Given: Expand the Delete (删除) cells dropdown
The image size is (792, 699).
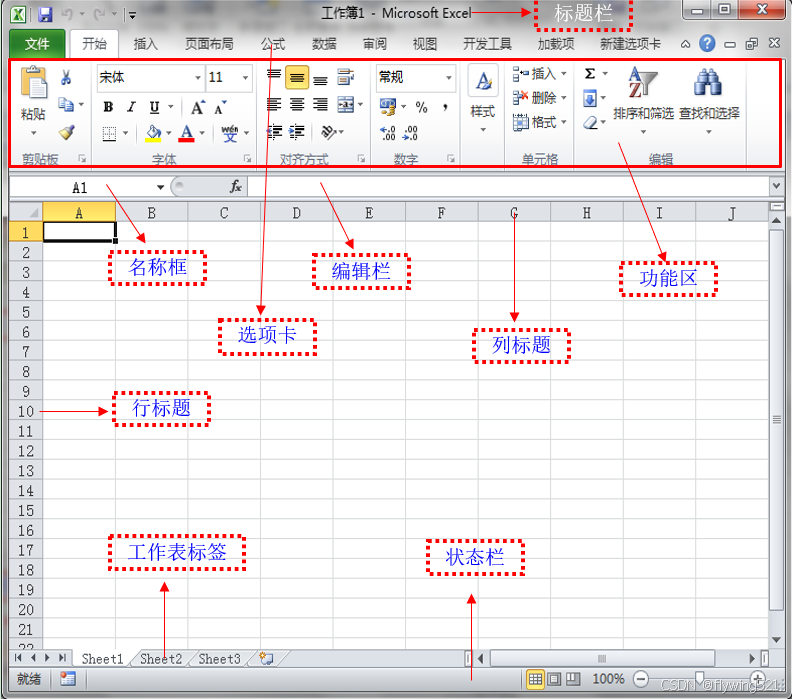Looking at the screenshot, I should (x=564, y=98).
